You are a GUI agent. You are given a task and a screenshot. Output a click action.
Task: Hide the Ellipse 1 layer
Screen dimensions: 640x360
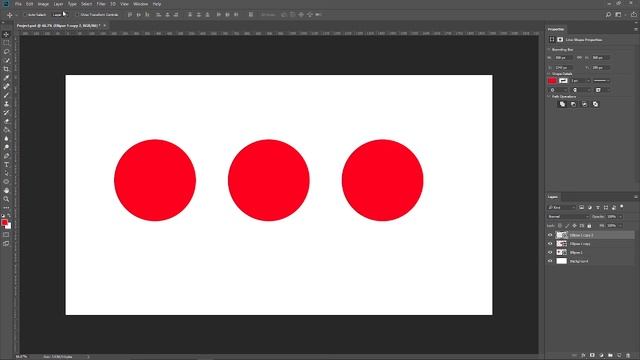550,252
